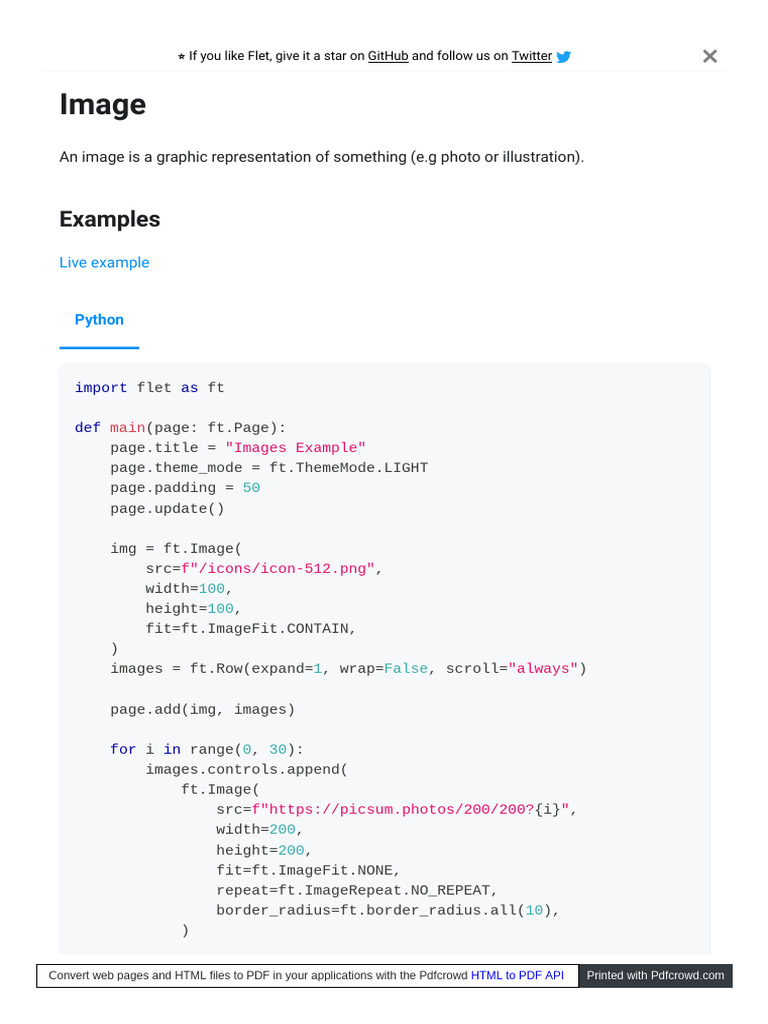Follow the Twitter link
Screen dimensions: 768x1024
tap(531, 56)
